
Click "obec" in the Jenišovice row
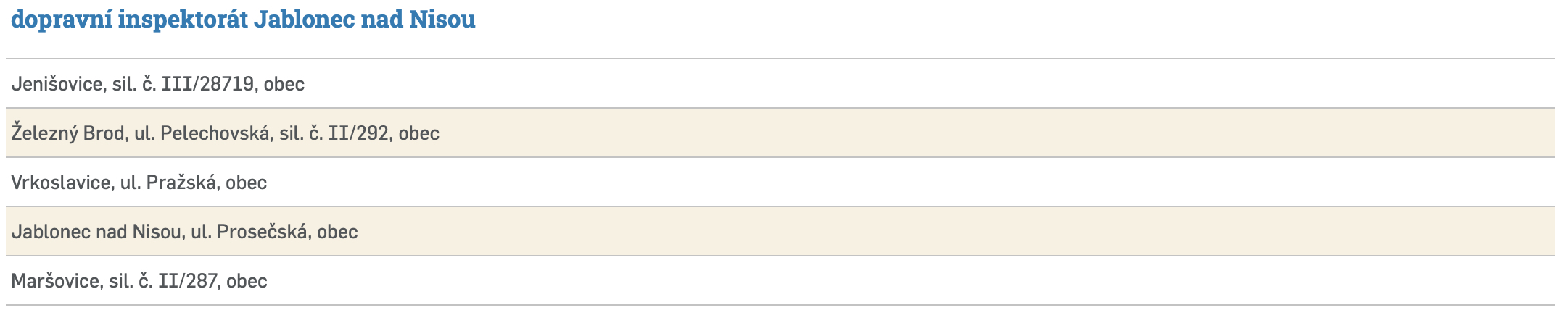[x=284, y=84]
